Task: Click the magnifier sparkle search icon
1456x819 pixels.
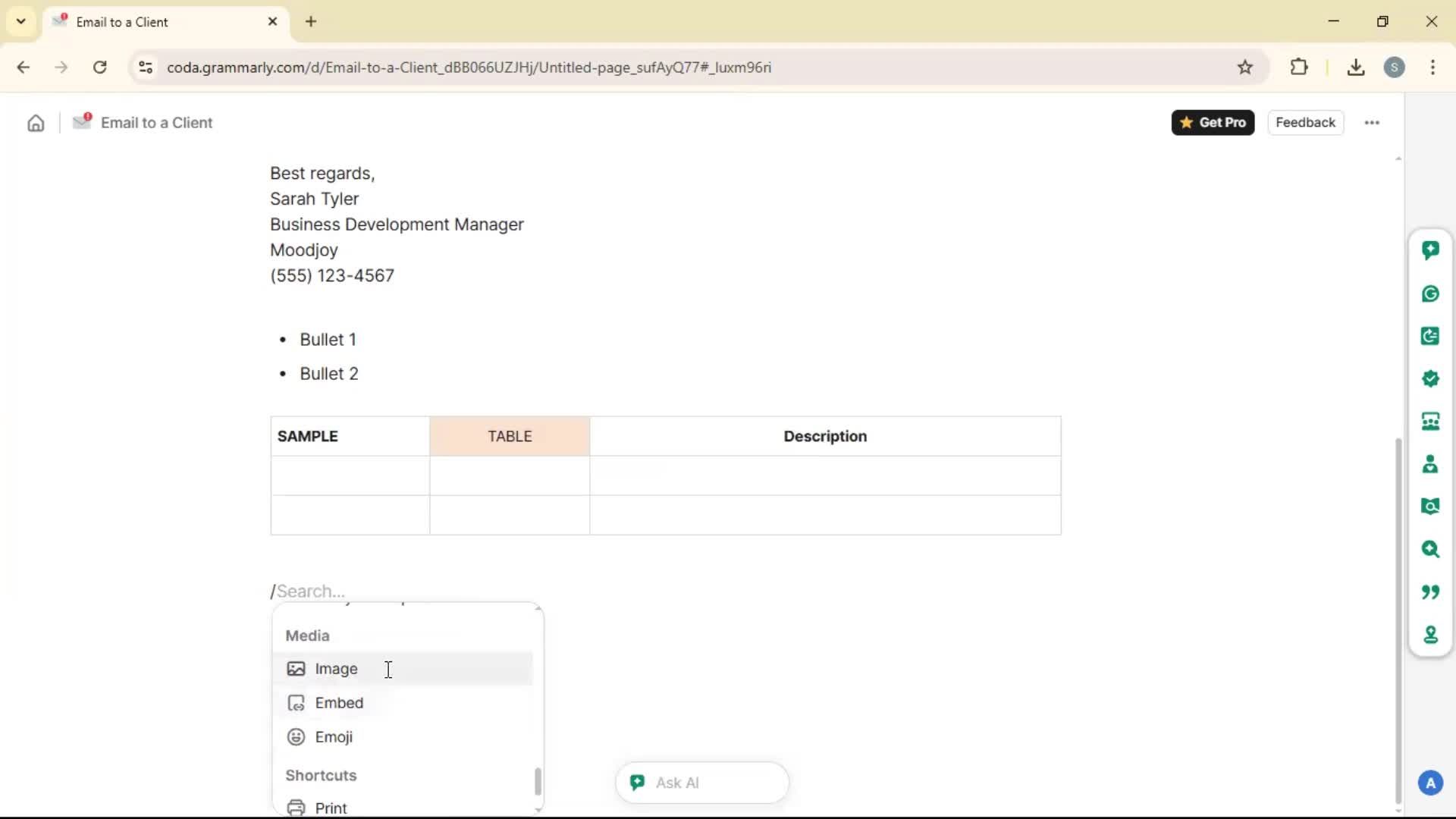Action: (x=1430, y=549)
